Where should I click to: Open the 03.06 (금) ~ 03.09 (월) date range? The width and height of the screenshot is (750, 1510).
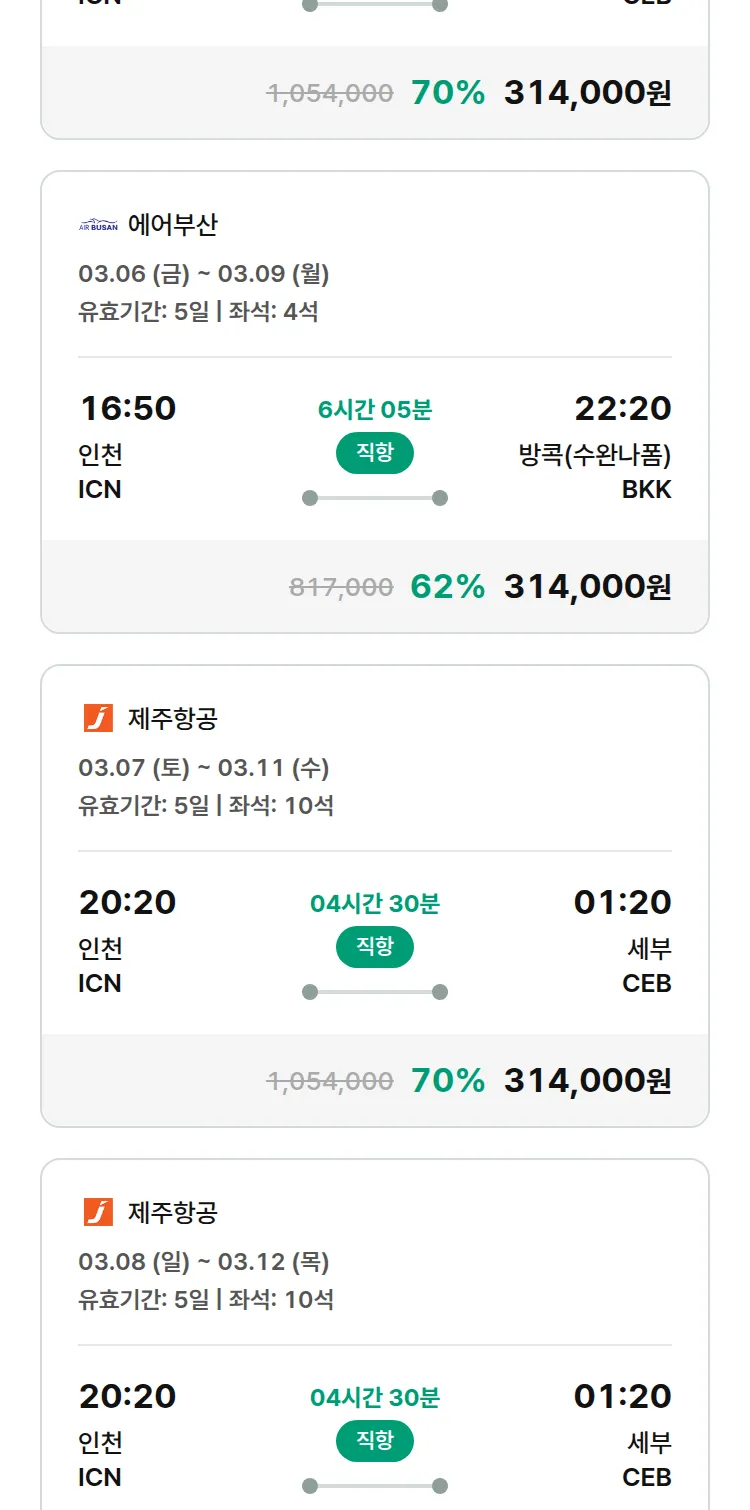pos(204,273)
